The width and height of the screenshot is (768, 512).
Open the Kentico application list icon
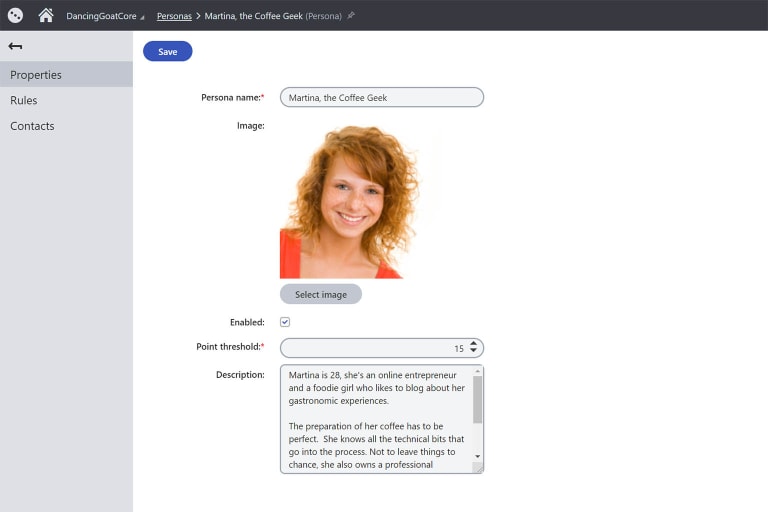point(15,15)
